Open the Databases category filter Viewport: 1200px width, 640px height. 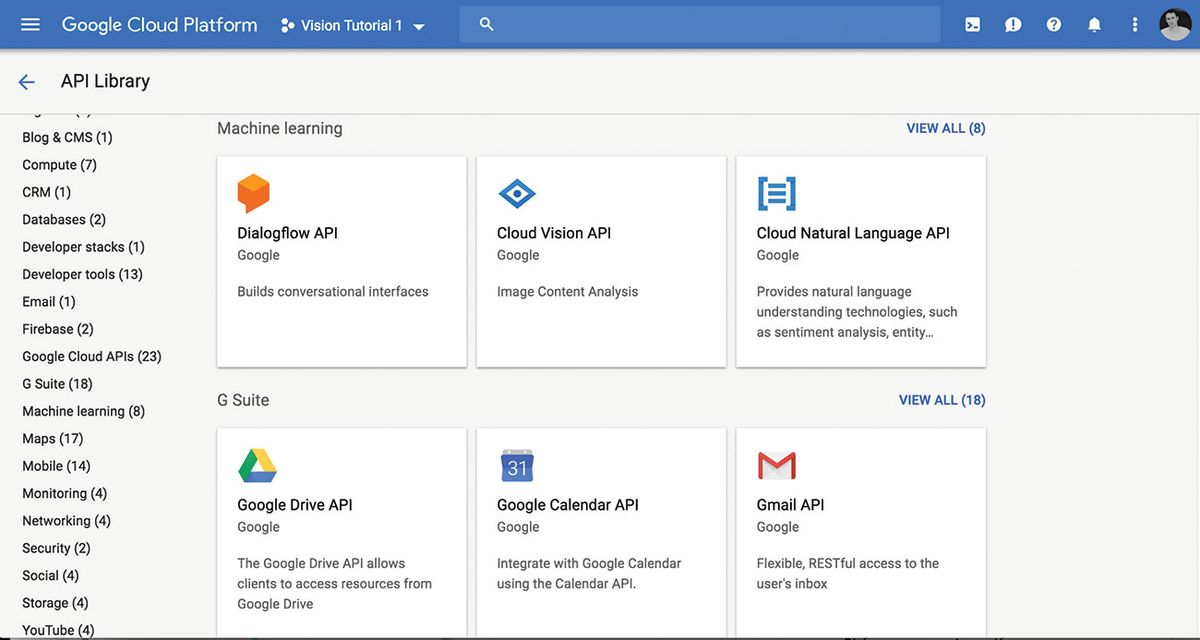pos(63,219)
